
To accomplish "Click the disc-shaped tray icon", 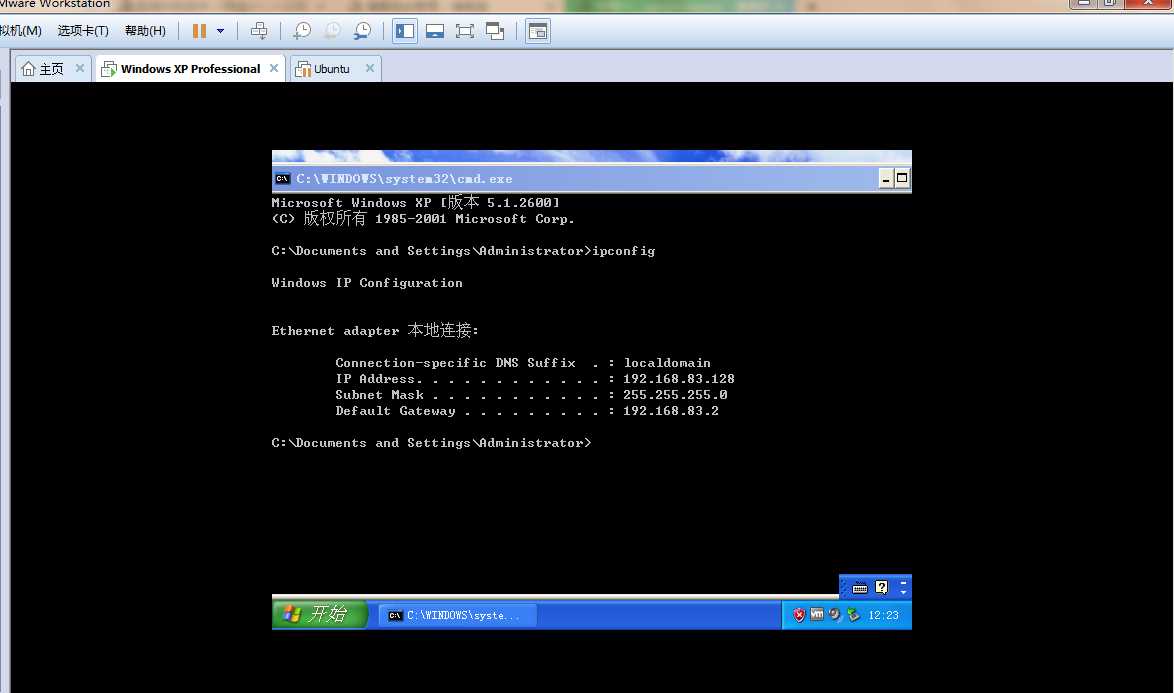I will tap(835, 614).
